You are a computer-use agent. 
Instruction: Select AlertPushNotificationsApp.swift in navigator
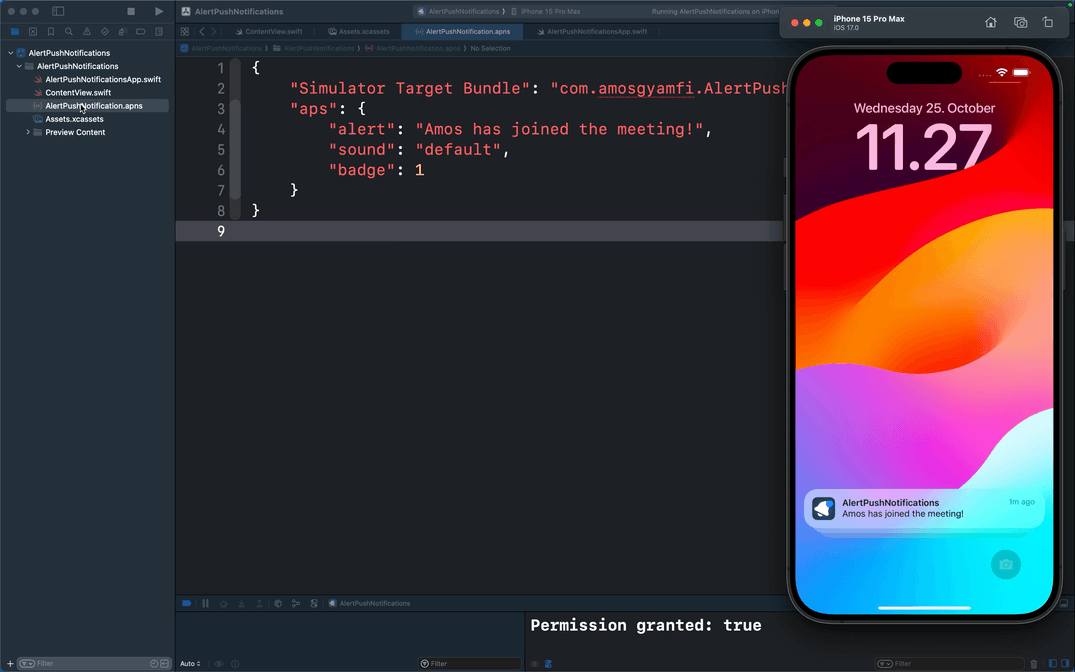pos(103,80)
